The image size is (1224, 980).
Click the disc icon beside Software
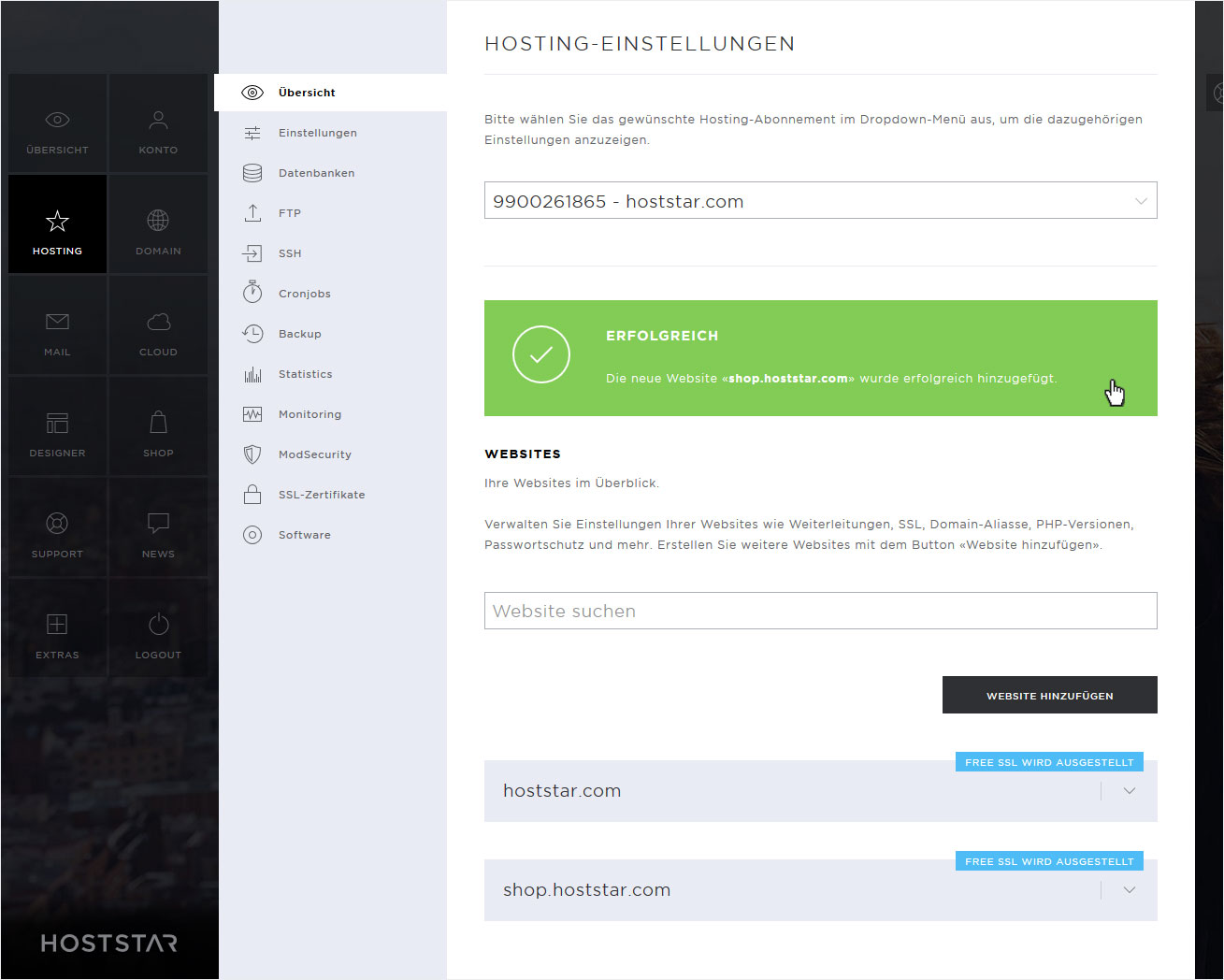coord(252,535)
